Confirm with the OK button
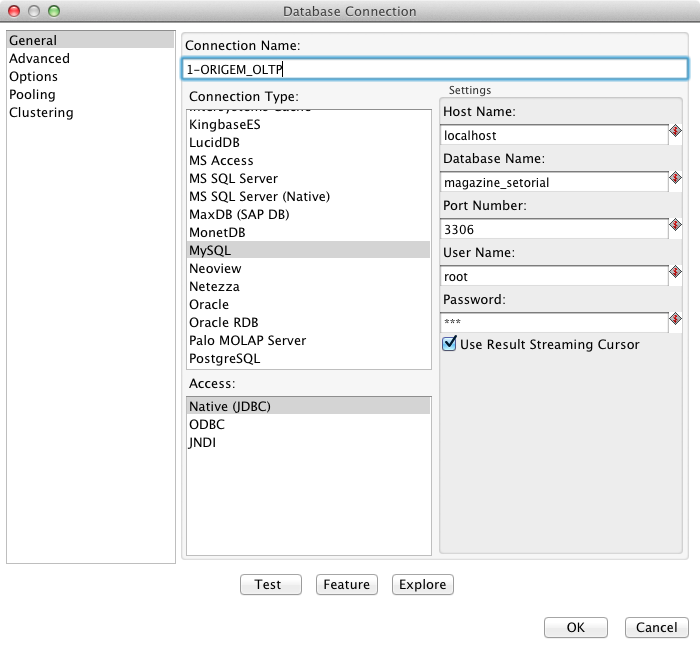700x650 pixels. (575, 627)
